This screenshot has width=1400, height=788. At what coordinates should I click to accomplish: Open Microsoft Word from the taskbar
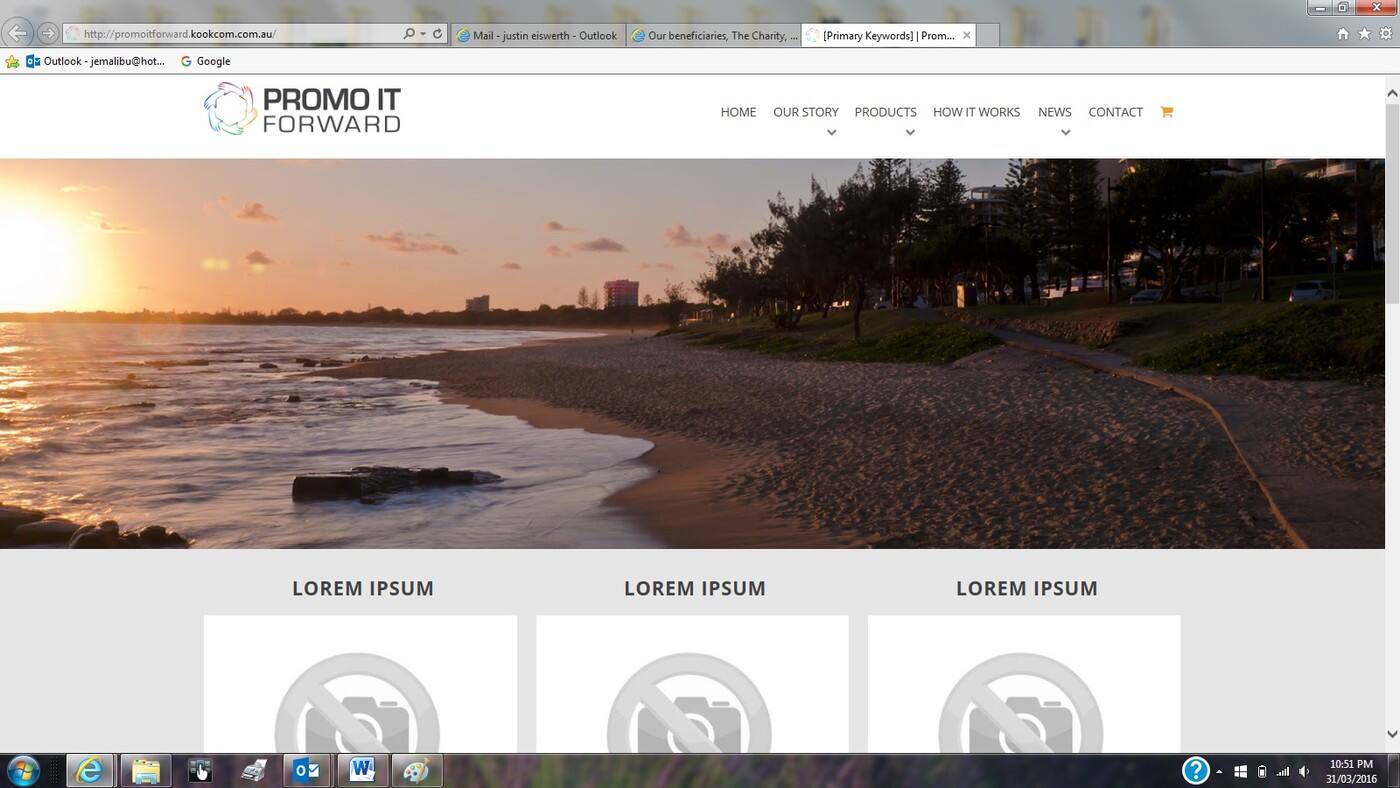361,771
